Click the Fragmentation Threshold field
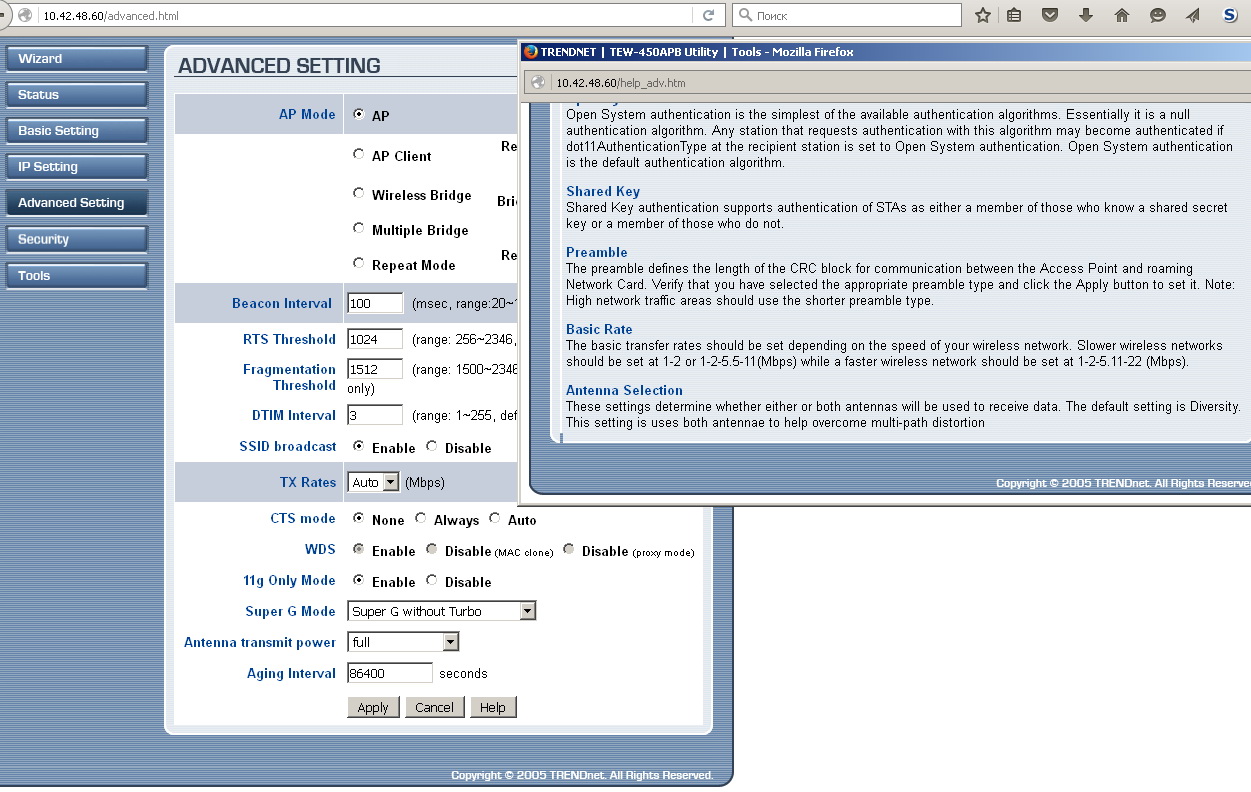The image size is (1251, 792). pyautogui.click(x=375, y=369)
